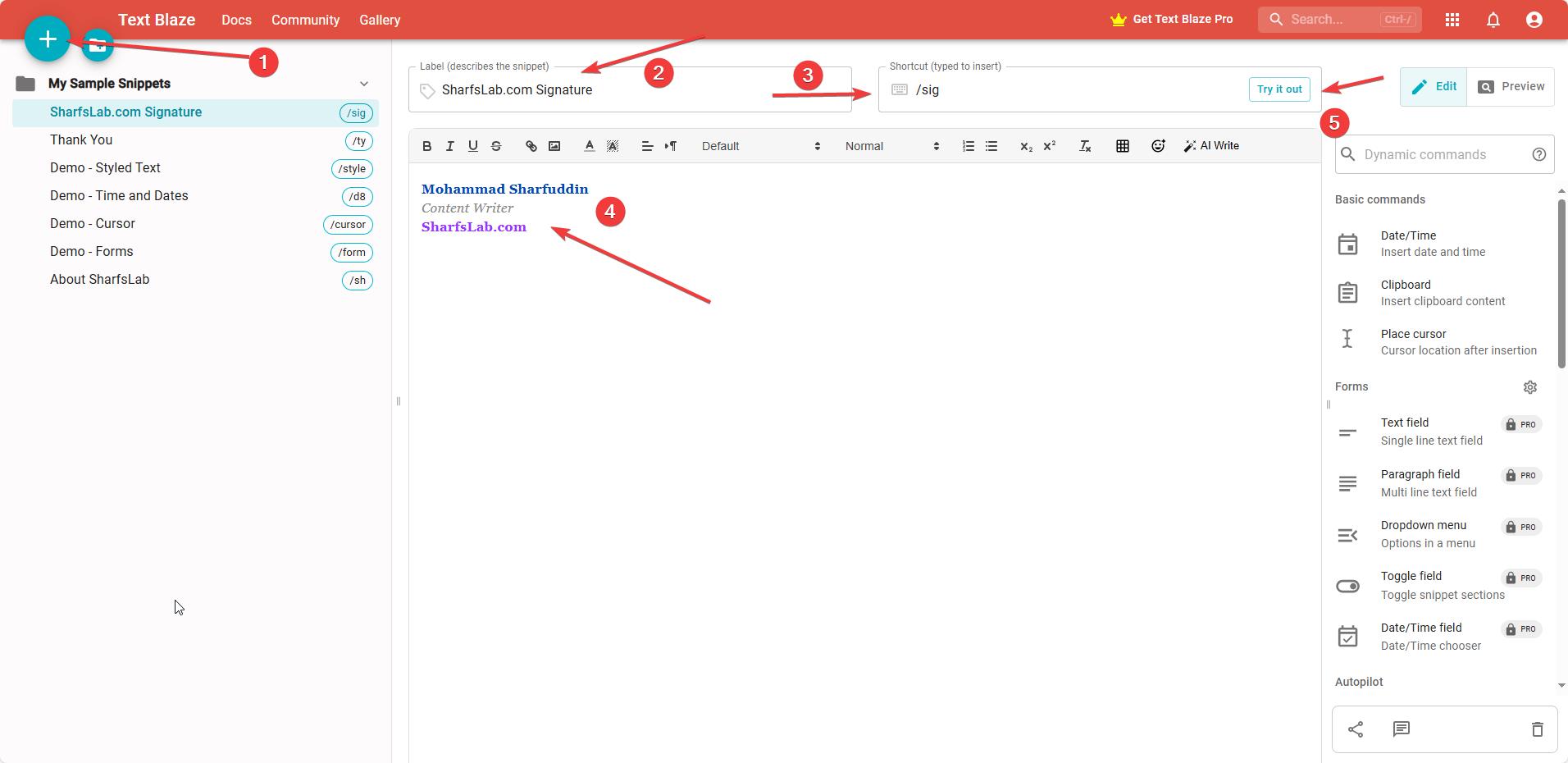Select the About SharfsLab snippet

click(x=195, y=280)
